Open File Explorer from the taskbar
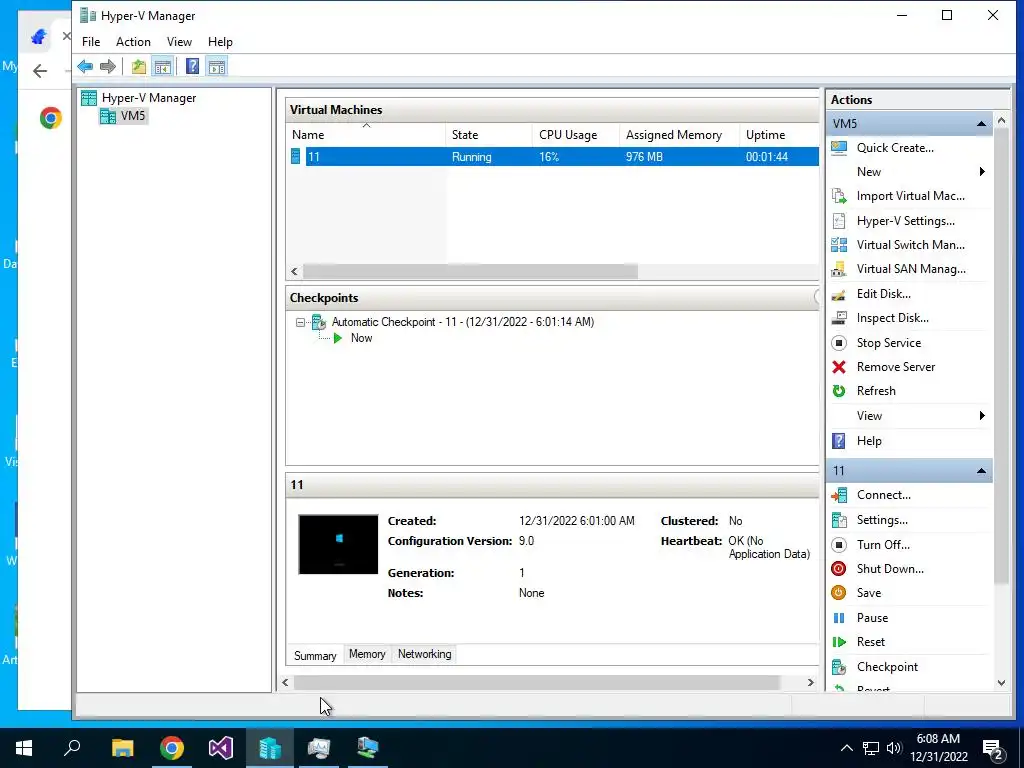The height and width of the screenshot is (768, 1024). (122, 748)
